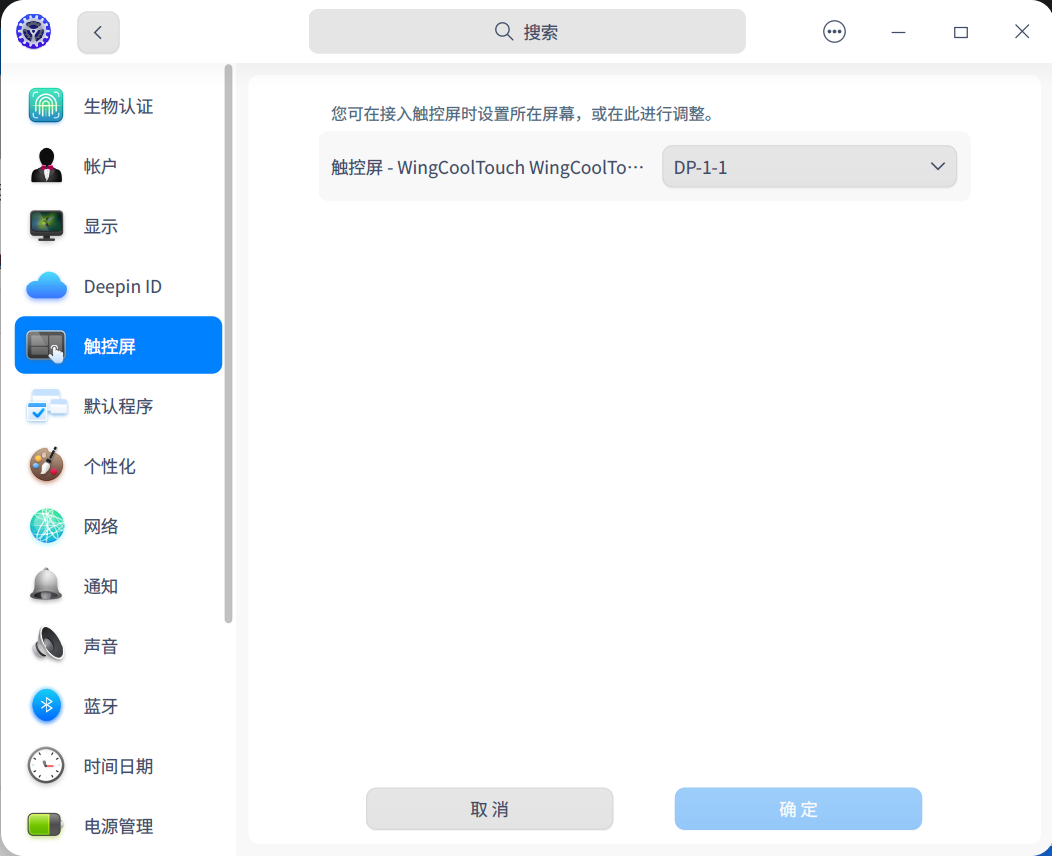1052x856 pixels.
Task: Click the 确定 confirm button
Action: pos(798,808)
